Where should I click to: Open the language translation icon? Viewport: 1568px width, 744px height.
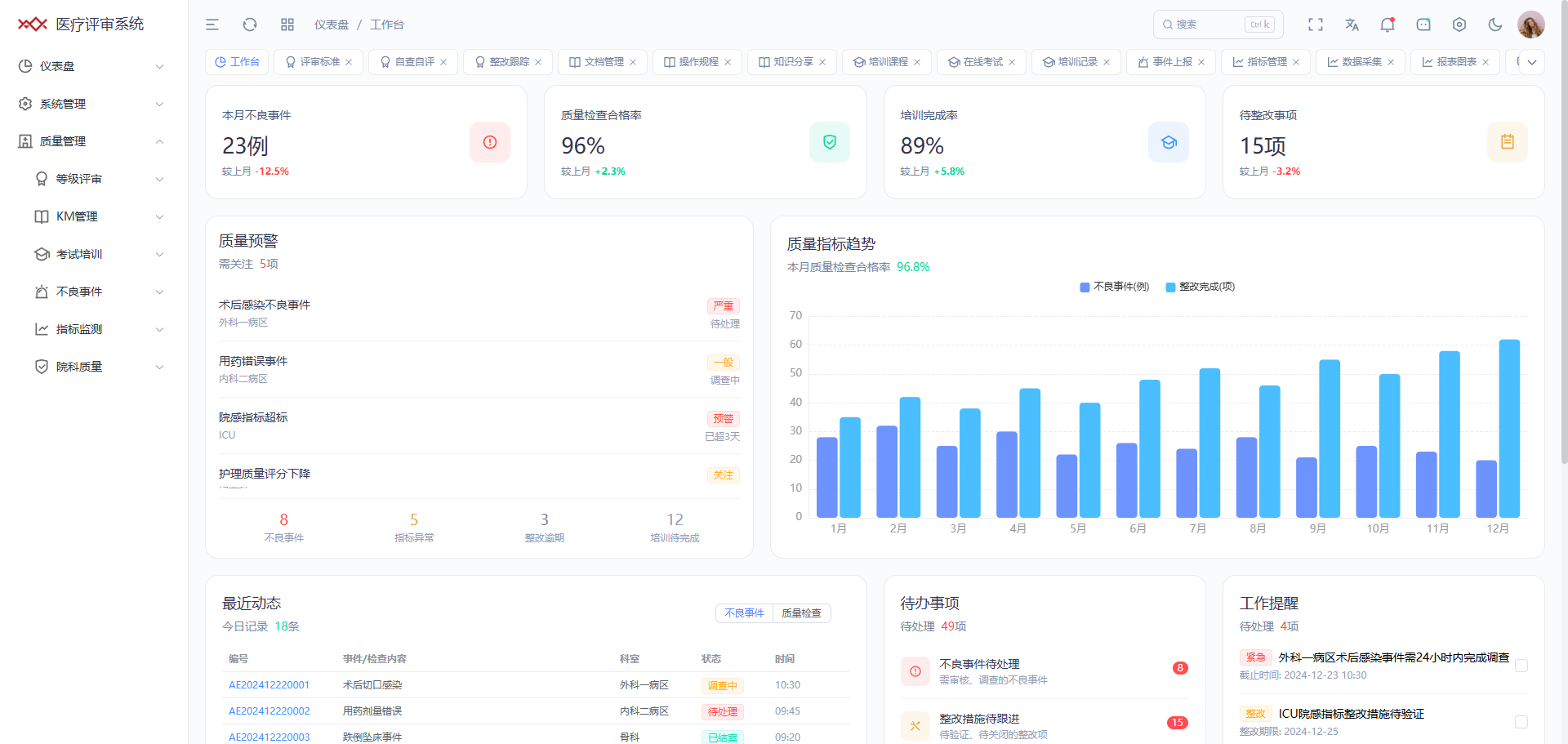(1352, 25)
